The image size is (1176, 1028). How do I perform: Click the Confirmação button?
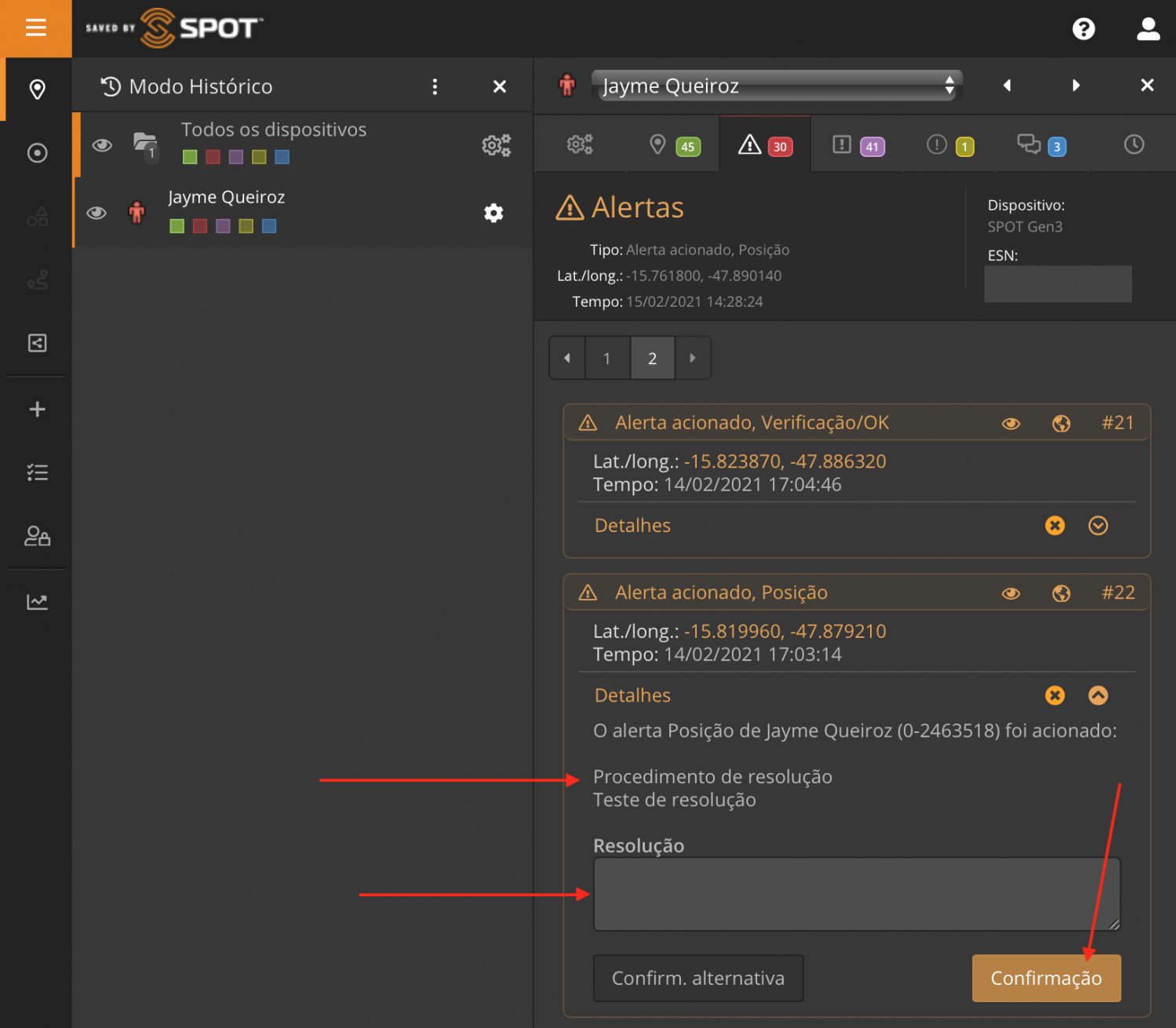tap(1046, 978)
